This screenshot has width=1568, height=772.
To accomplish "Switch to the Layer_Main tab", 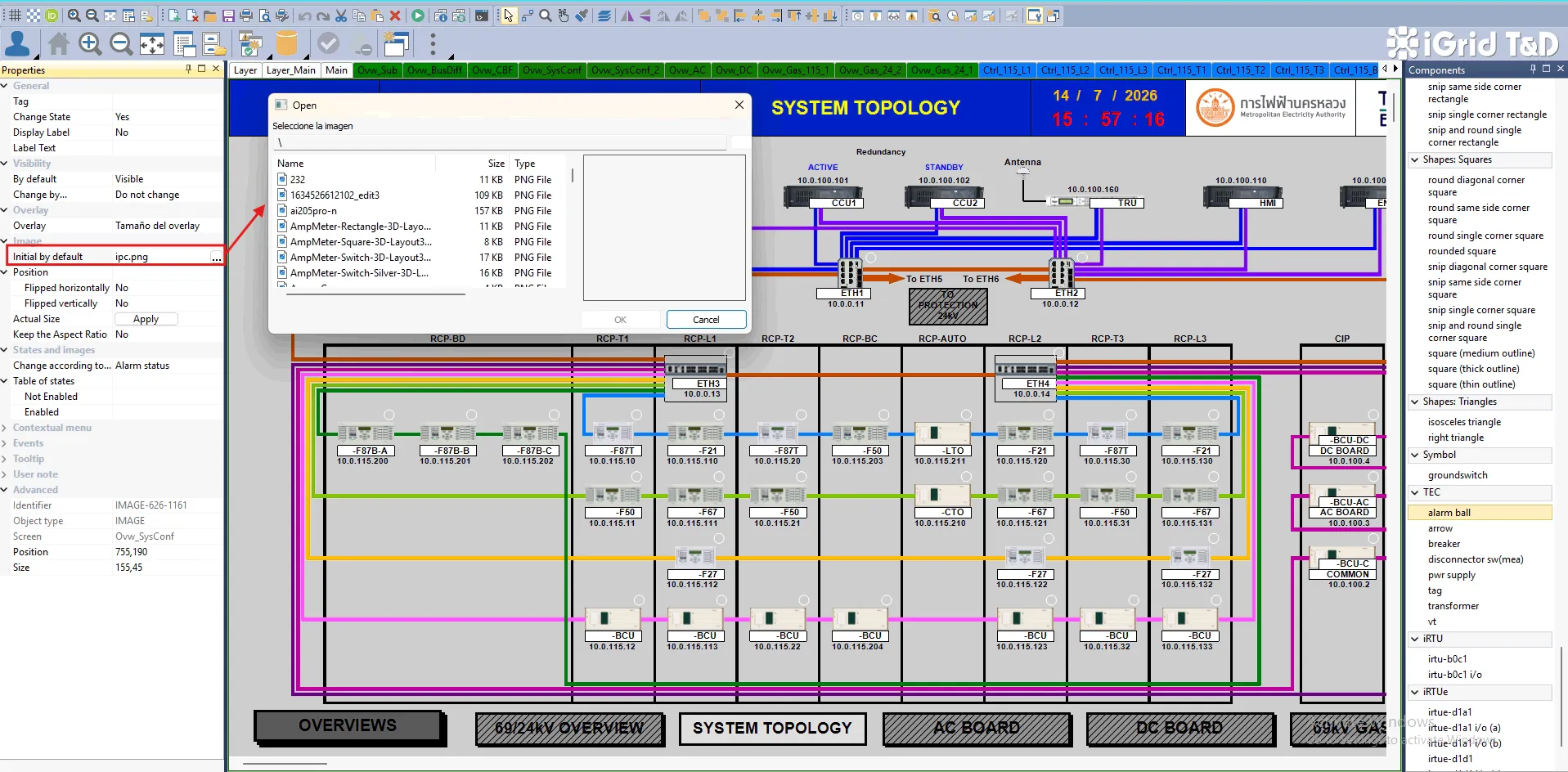I will (290, 70).
